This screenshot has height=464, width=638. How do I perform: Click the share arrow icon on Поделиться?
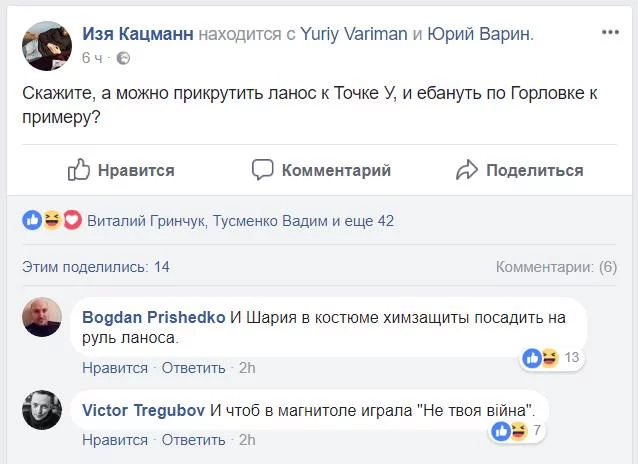[466, 170]
